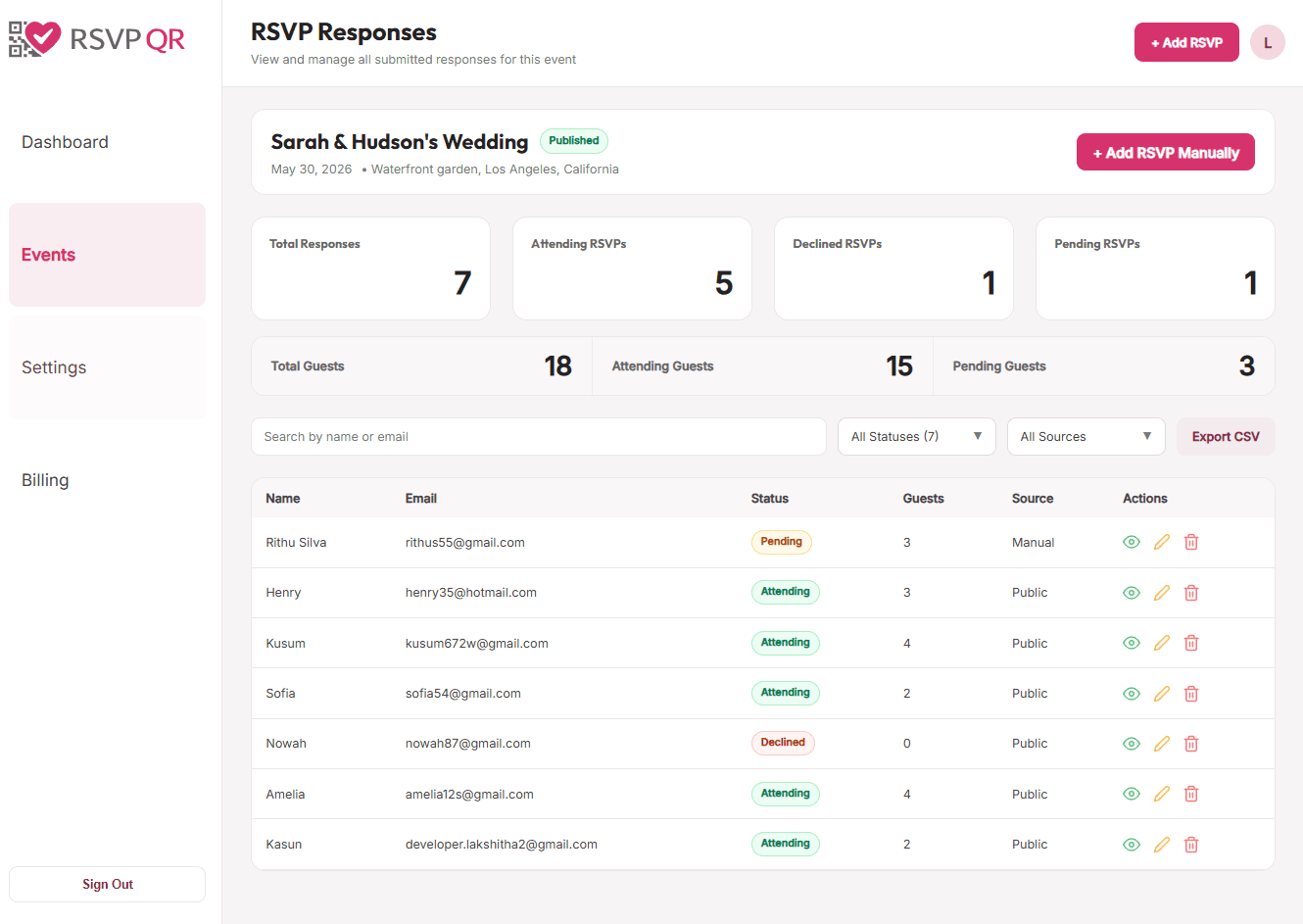This screenshot has height=924, width=1303.
Task: Edit Henry's RSVP with the pencil icon
Action: (x=1162, y=592)
